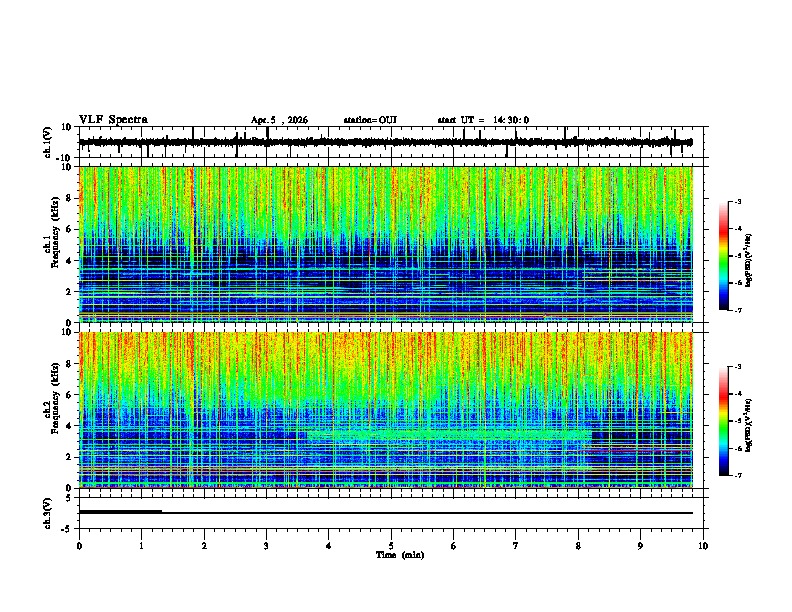Screen dimensions: 792x612
Task: Click the time-axis tick label "8"
Action: (578, 546)
